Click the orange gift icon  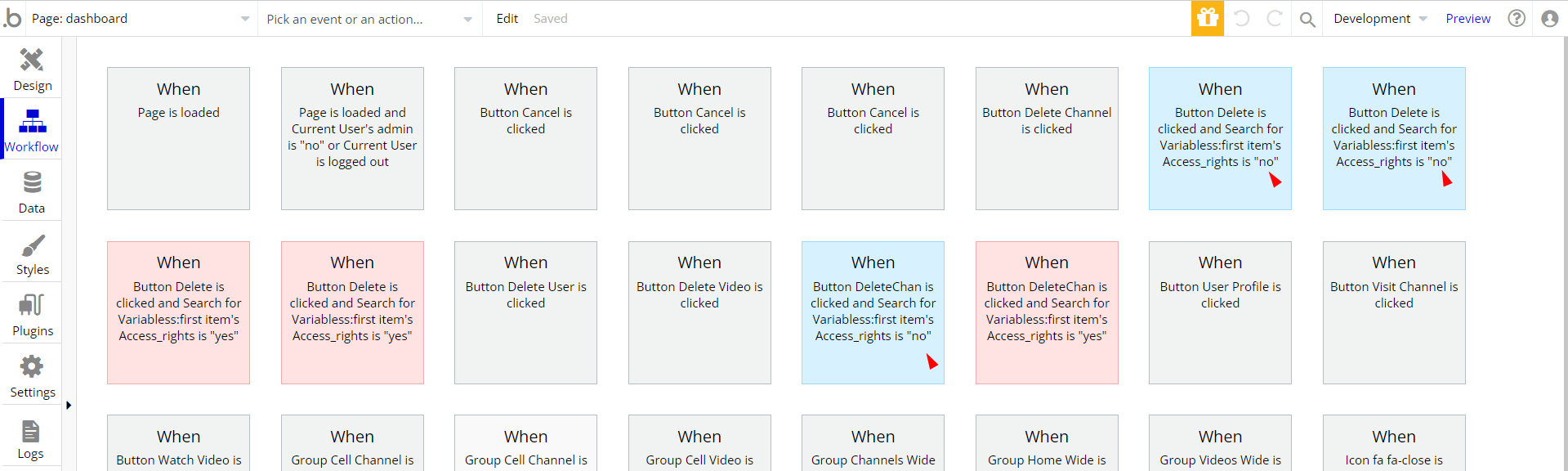pos(1207,18)
